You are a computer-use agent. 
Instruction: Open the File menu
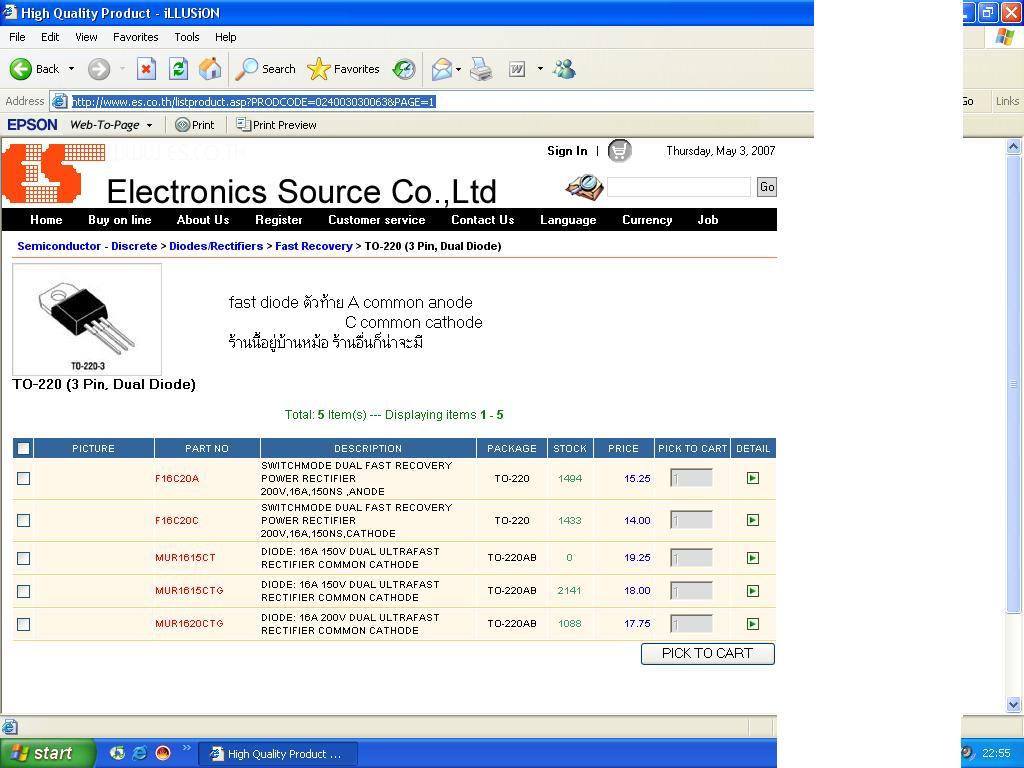[17, 37]
